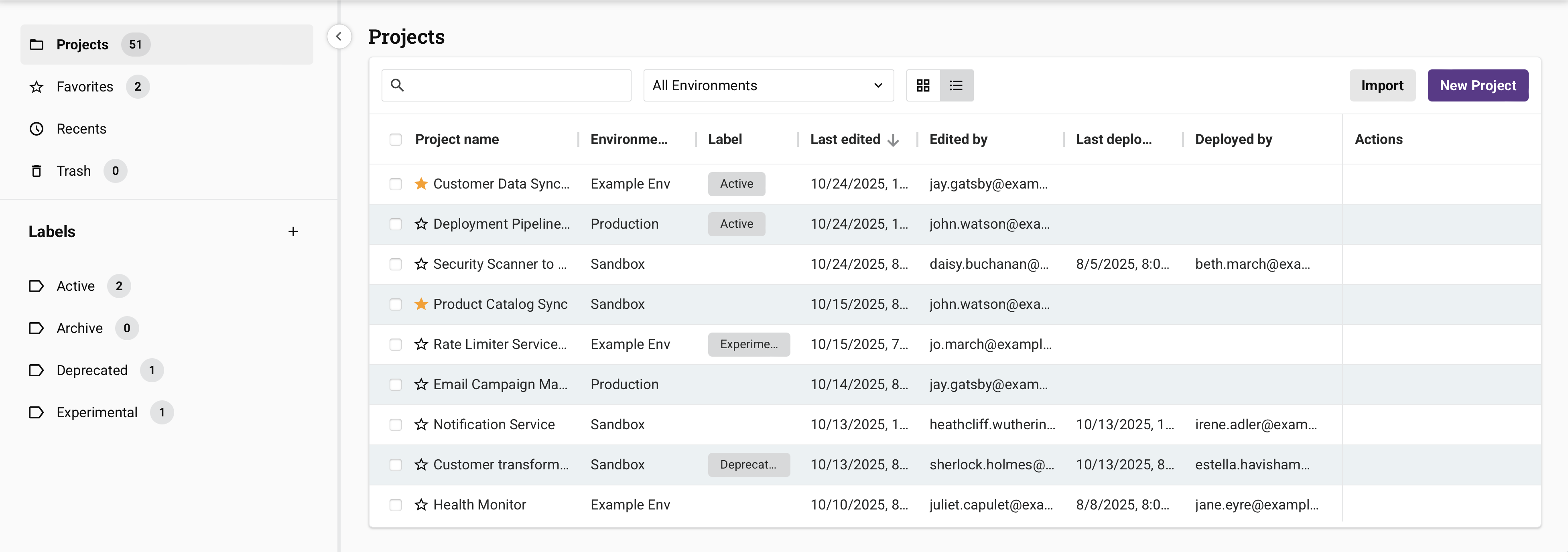
Task: Filter by the Experimental label
Action: pos(97,413)
